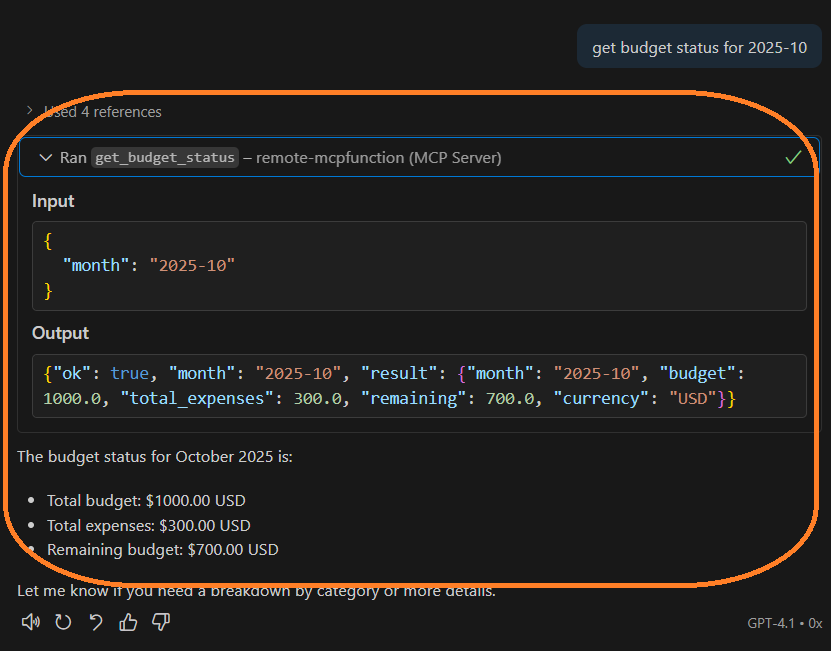Click the remote-mcpfunction (MCP Server) text
This screenshot has width=831, height=651.
pyautogui.click(x=379, y=157)
